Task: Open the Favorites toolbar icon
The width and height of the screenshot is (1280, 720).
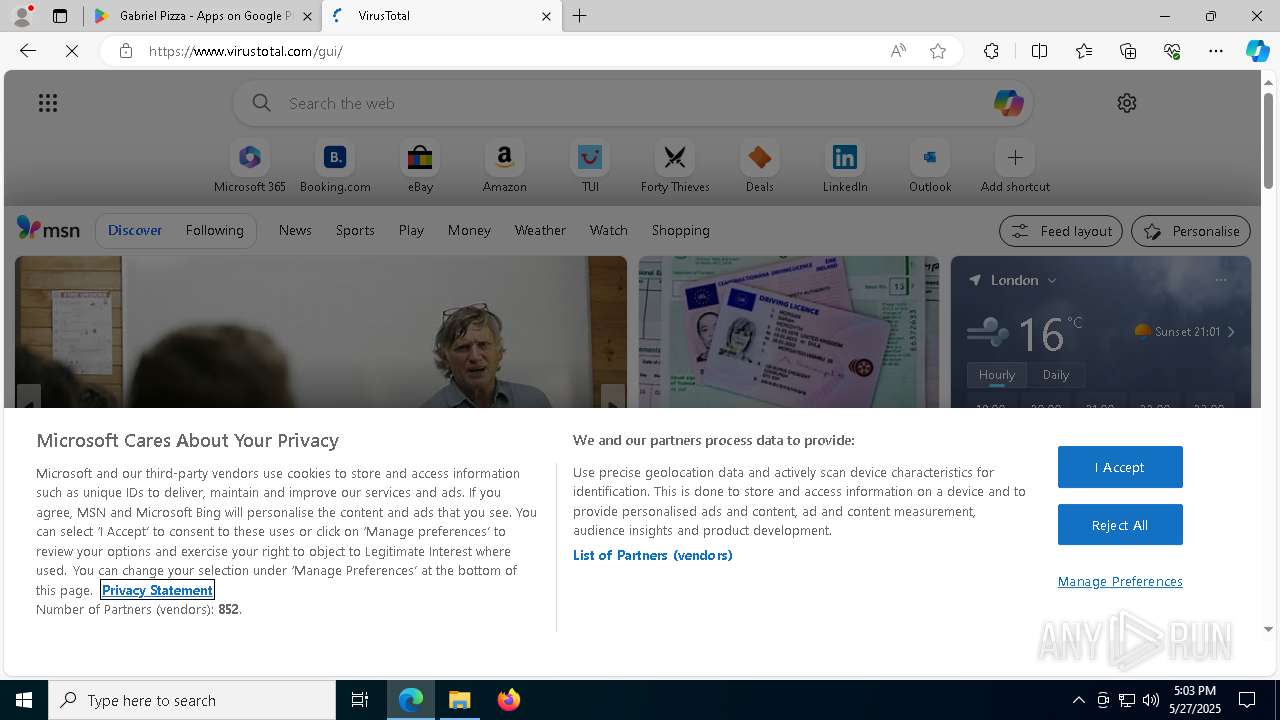Action: [x=1084, y=51]
